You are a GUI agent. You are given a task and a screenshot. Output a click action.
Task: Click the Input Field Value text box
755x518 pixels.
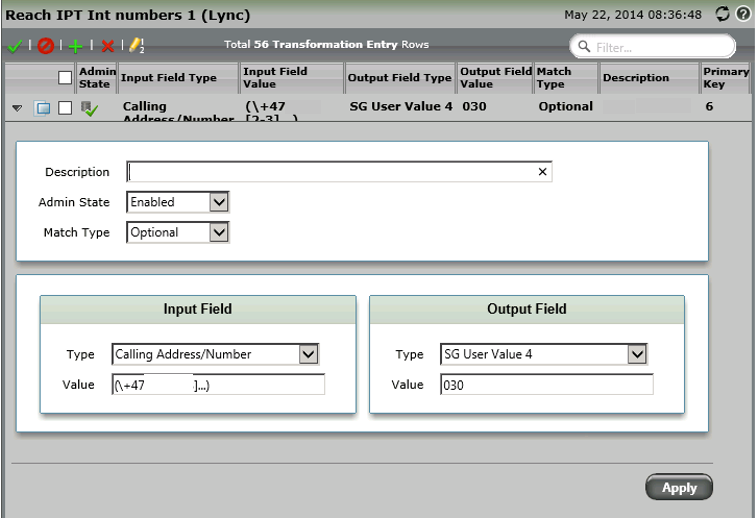(218, 385)
